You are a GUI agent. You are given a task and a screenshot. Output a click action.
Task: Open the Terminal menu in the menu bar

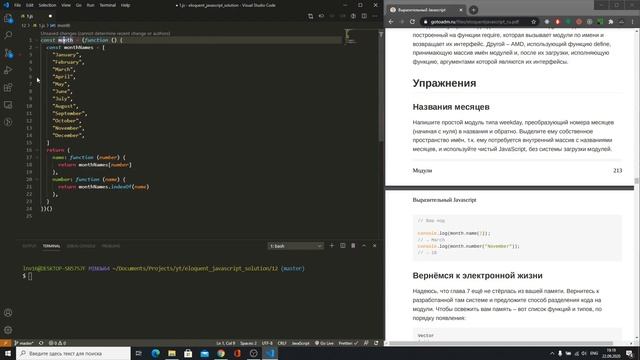(108, 5)
